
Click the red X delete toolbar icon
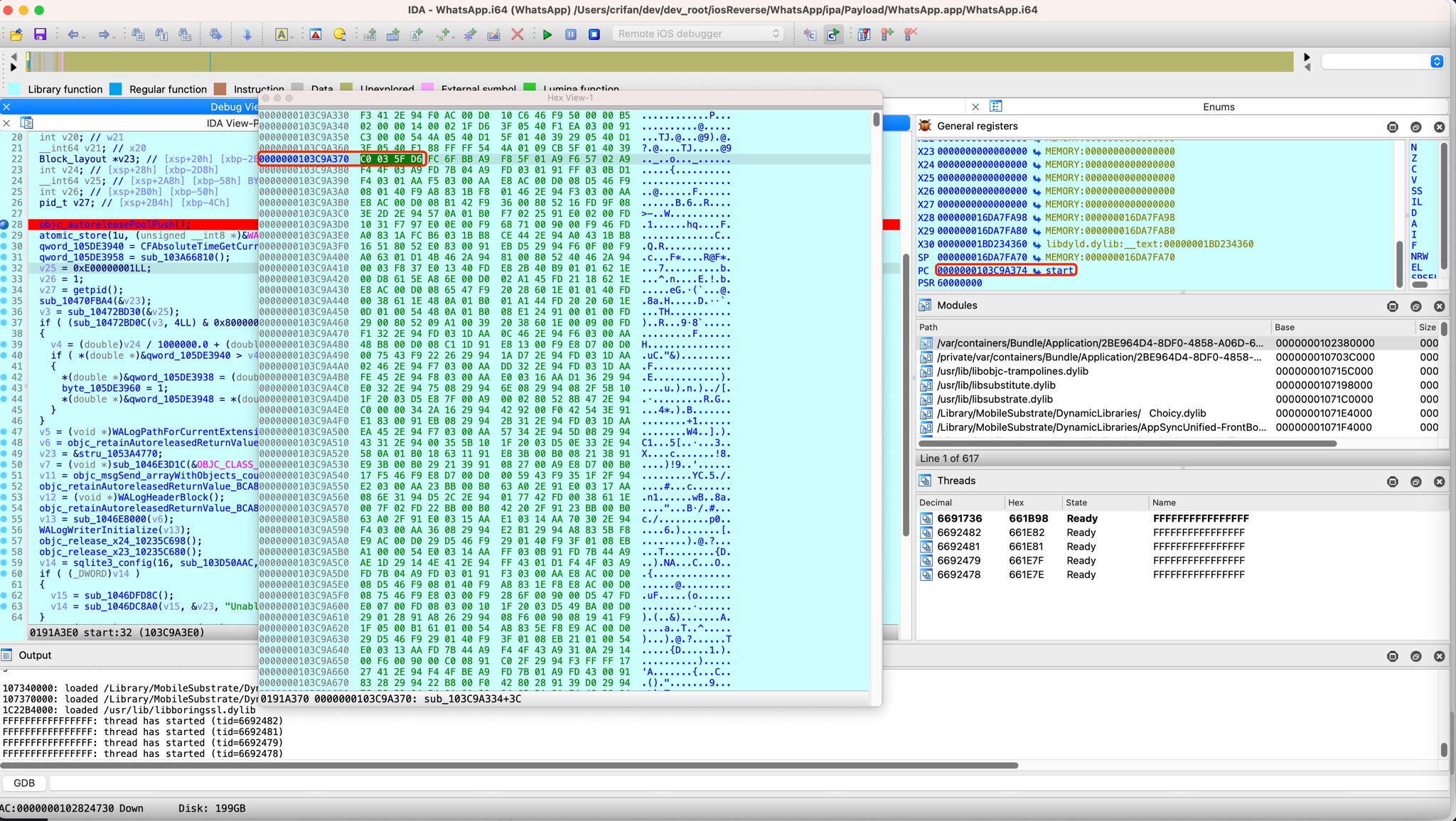click(518, 34)
